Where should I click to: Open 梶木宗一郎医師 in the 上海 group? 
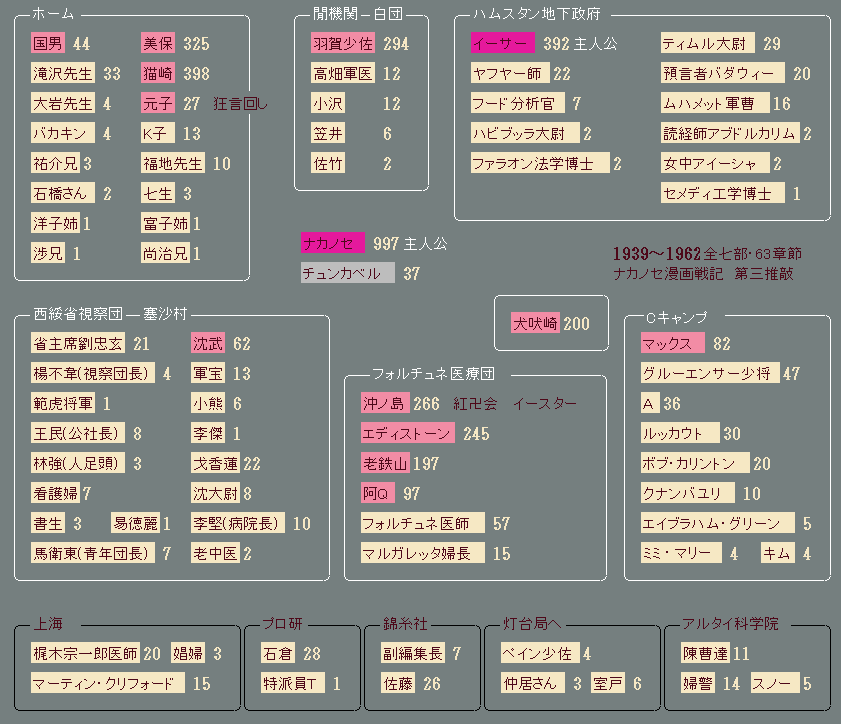click(x=85, y=654)
